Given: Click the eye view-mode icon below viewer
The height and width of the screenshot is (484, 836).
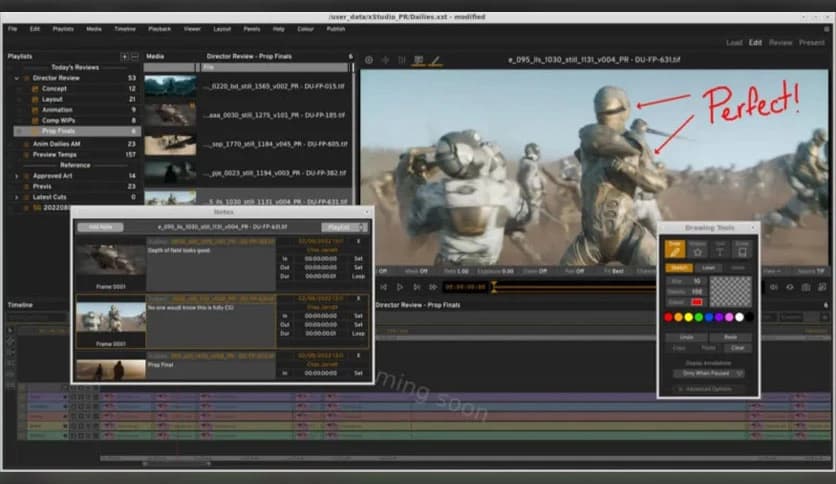Looking at the screenshot, I should pos(790,287).
